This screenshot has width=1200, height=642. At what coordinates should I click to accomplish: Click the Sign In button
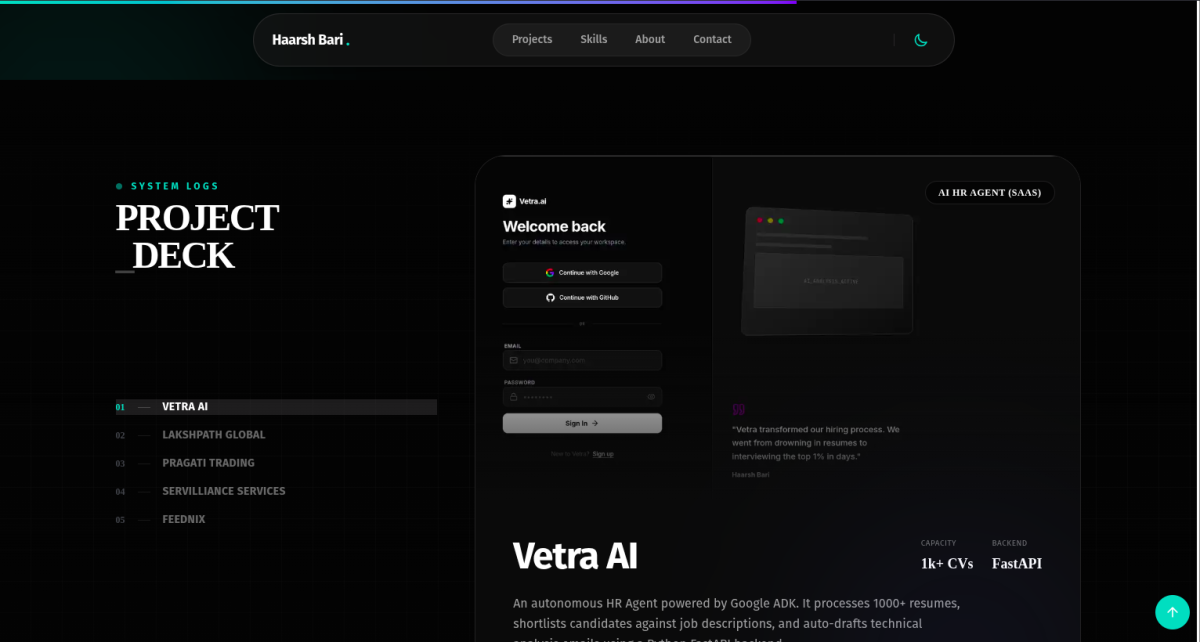coord(582,423)
